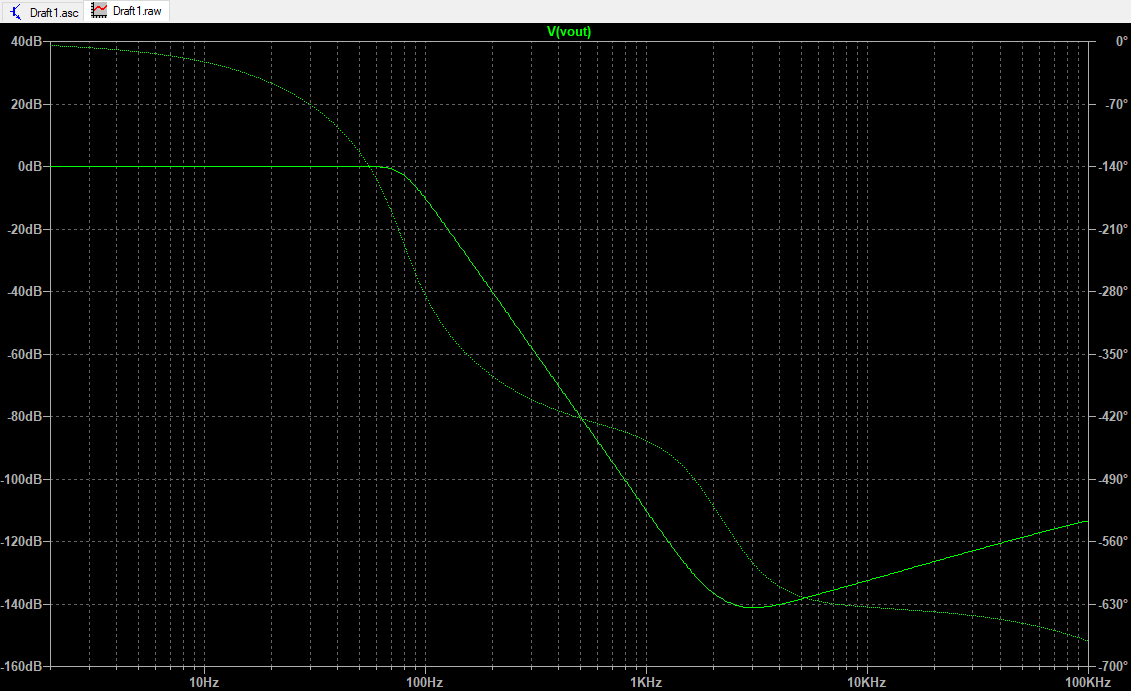Click the waveform icon on Draft1.raw tab
1131x691 pixels.
click(100, 11)
